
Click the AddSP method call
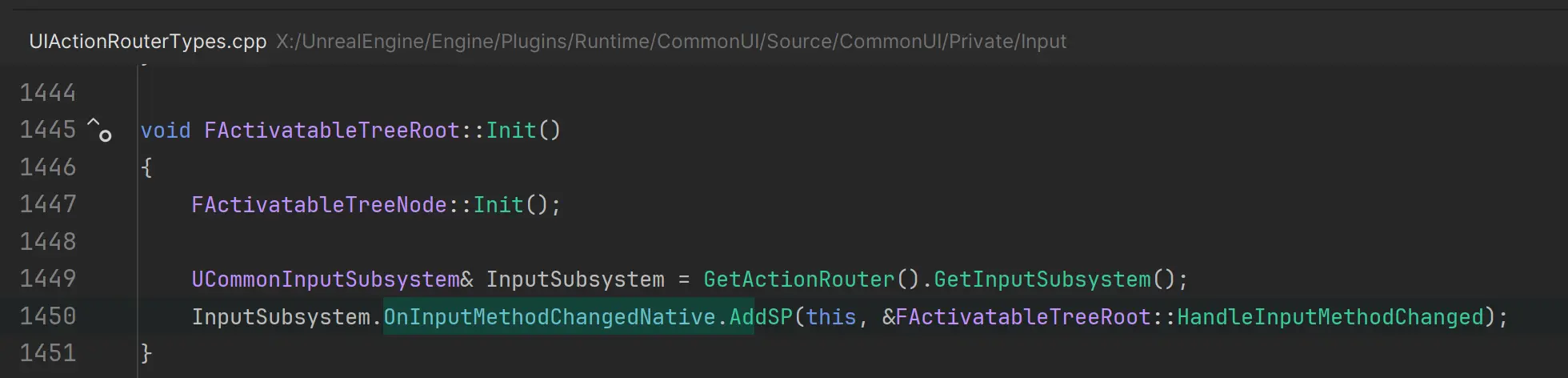coord(761,317)
